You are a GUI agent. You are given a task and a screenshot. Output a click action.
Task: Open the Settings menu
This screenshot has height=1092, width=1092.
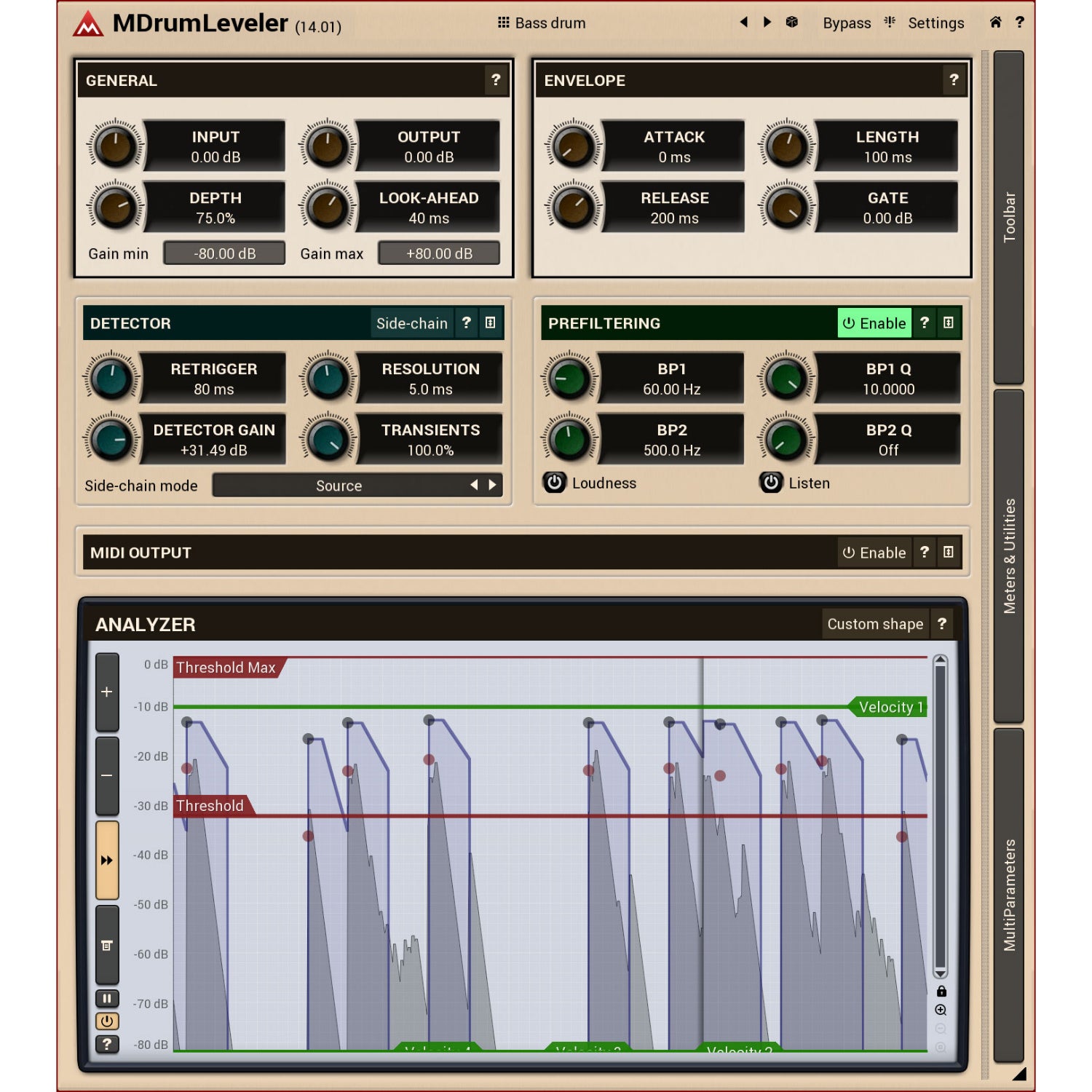(x=936, y=23)
